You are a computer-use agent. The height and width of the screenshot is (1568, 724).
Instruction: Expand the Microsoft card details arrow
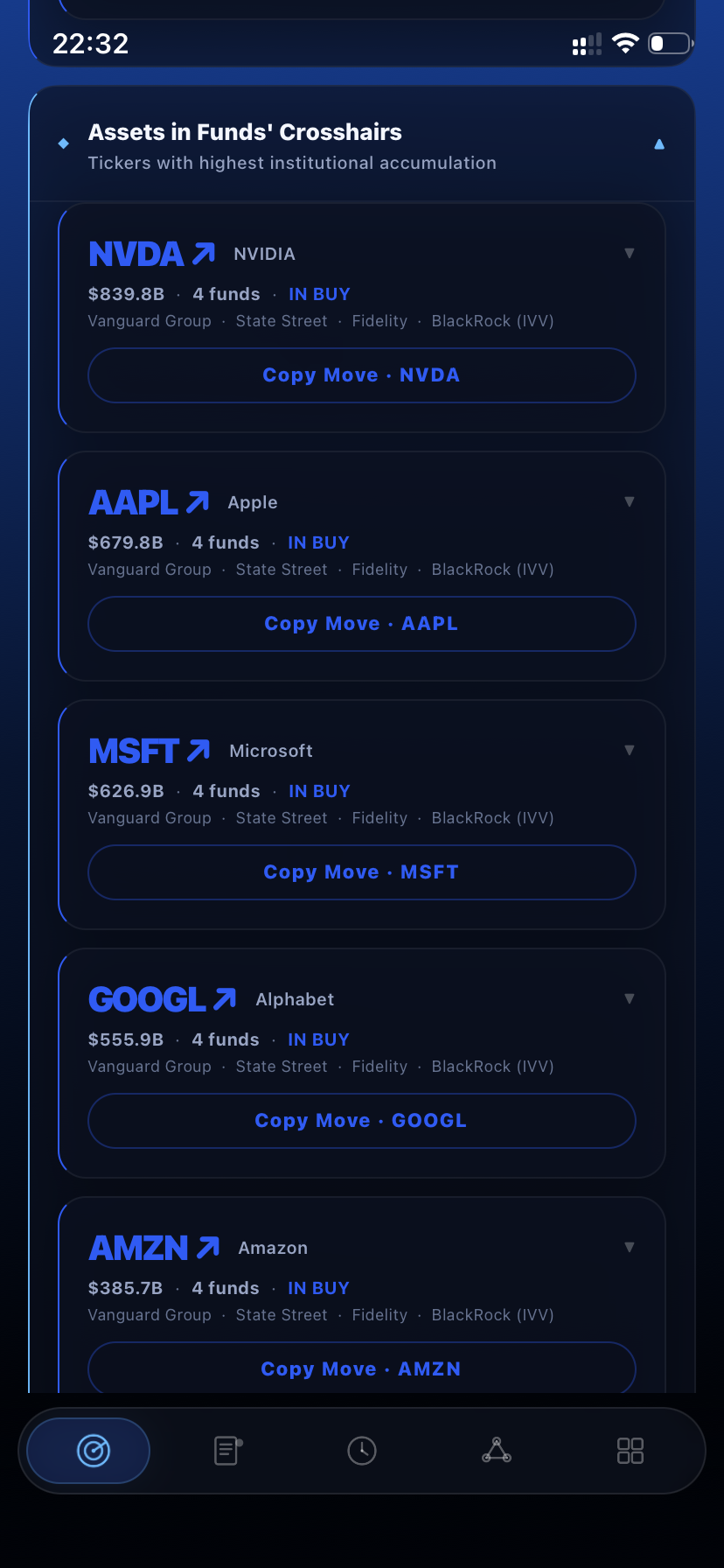tap(629, 751)
